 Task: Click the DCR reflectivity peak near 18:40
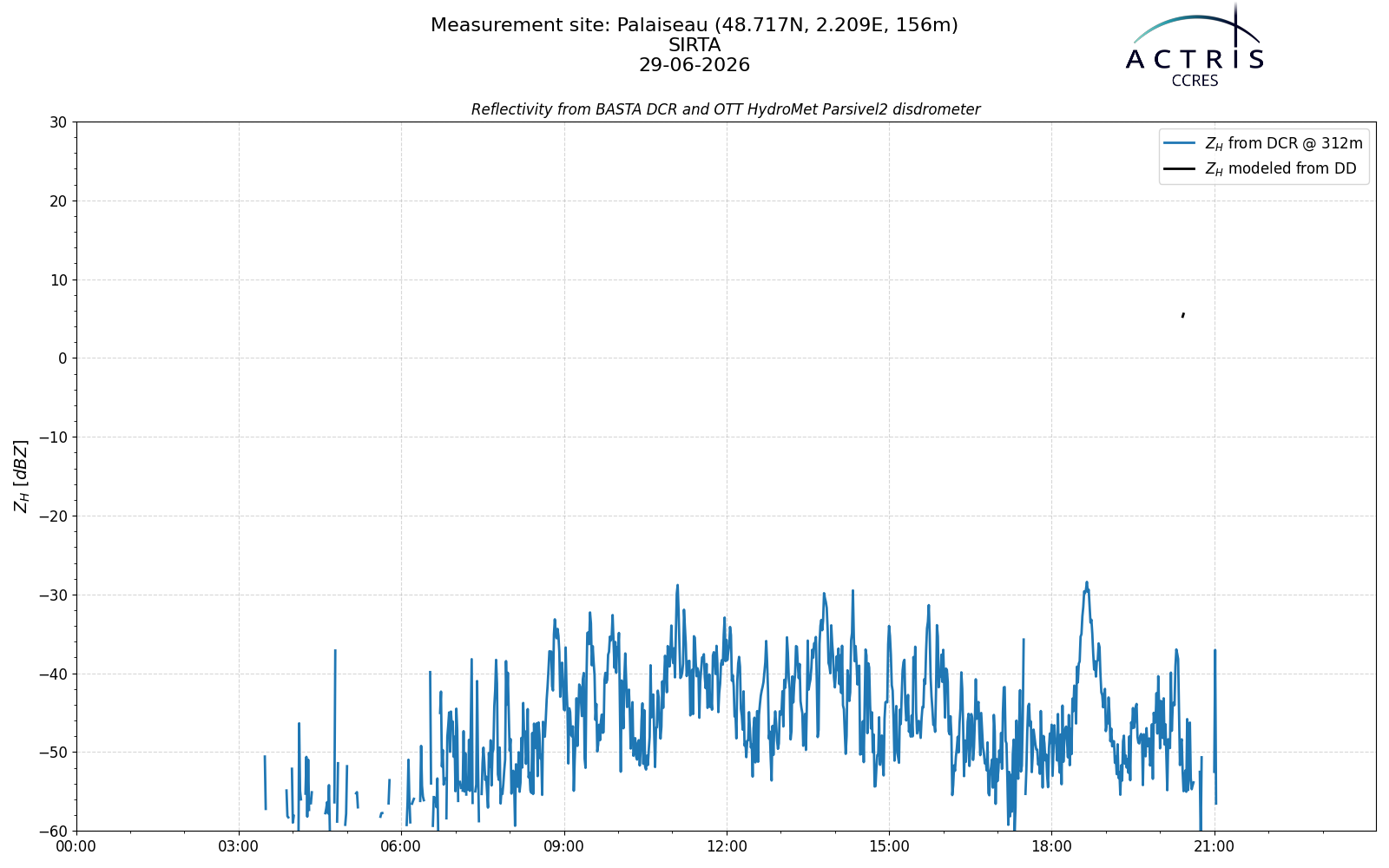[1086, 583]
